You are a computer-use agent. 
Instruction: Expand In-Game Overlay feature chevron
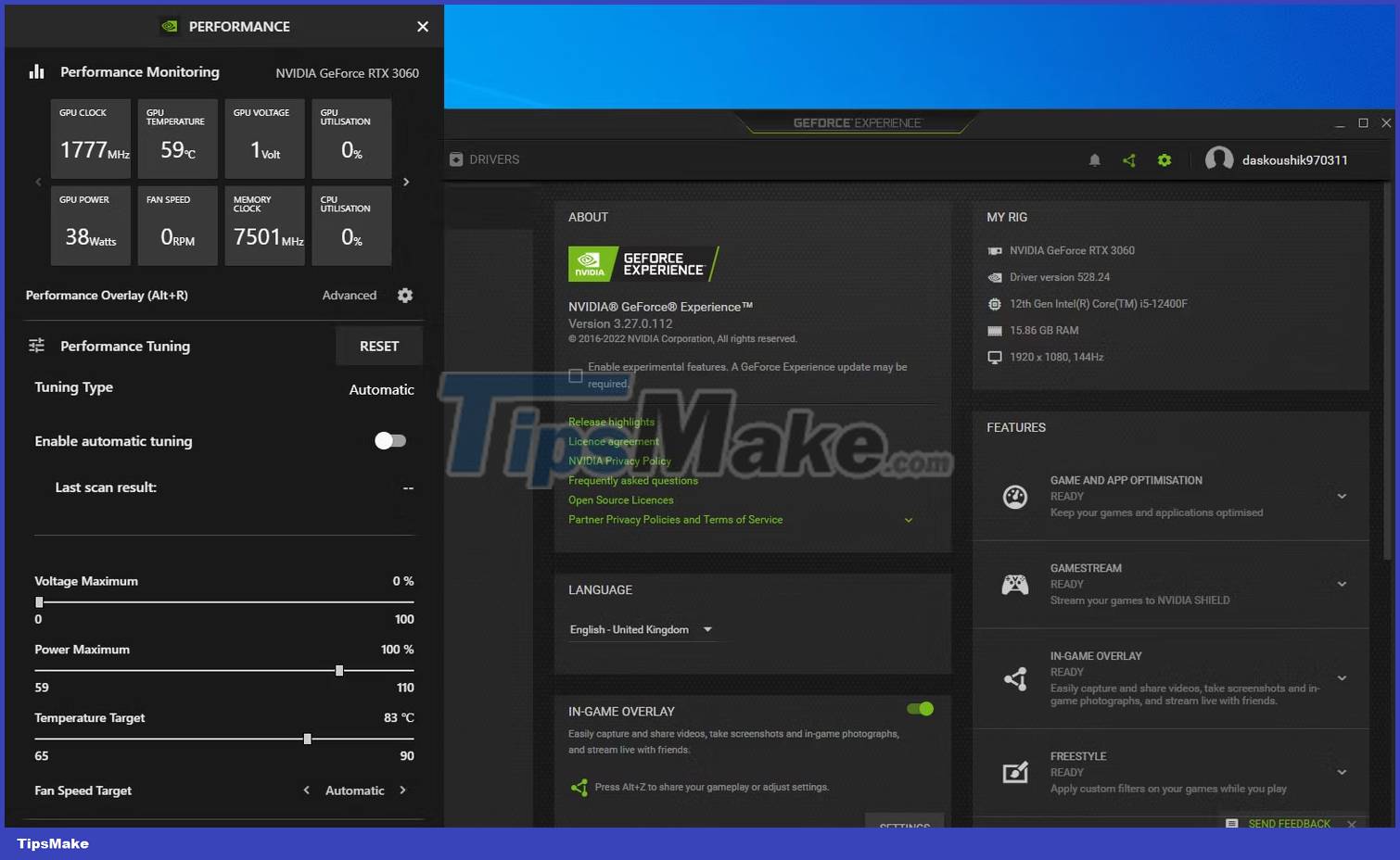tap(1342, 678)
